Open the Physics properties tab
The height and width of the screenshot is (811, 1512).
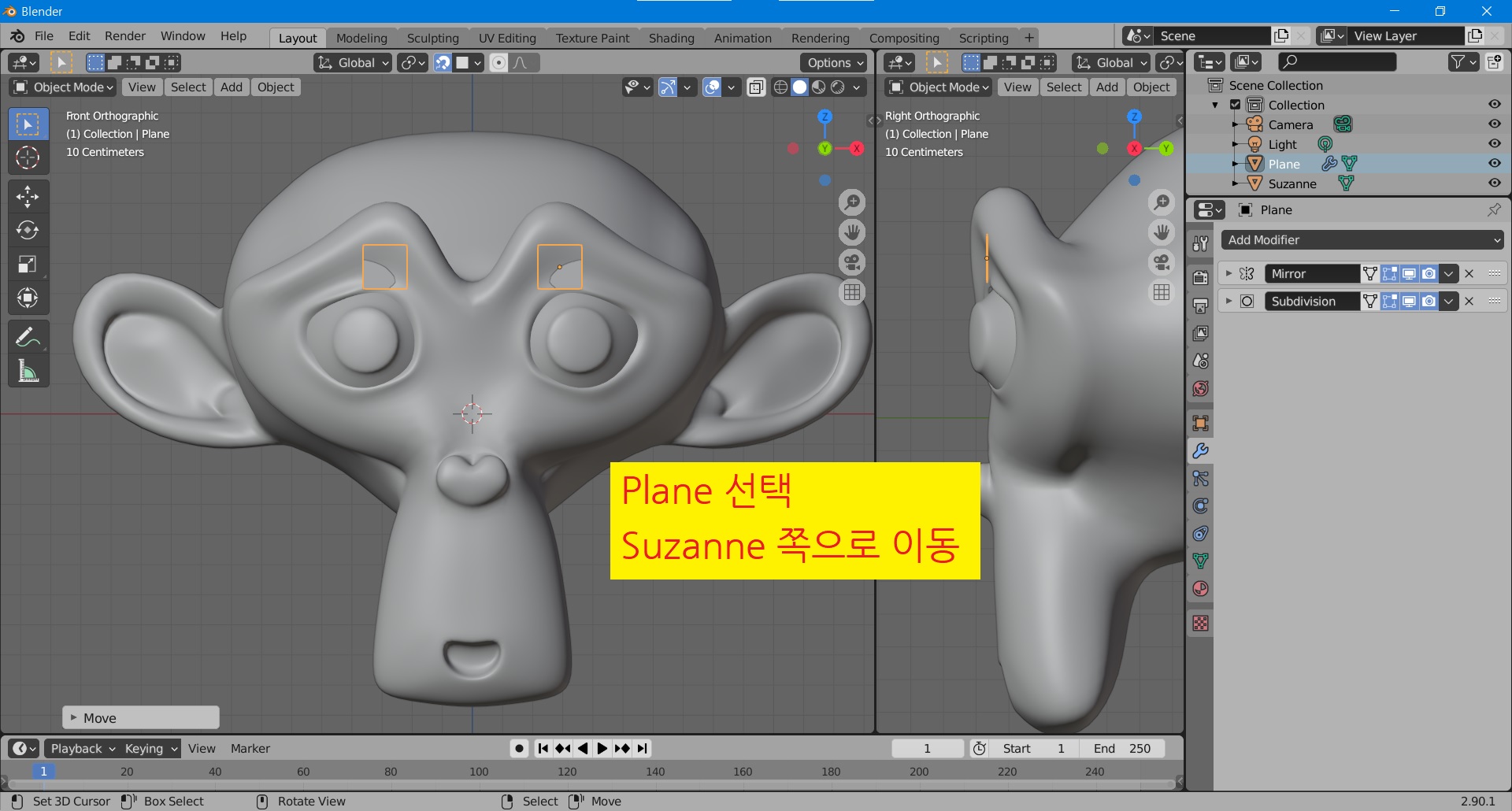pyautogui.click(x=1200, y=506)
